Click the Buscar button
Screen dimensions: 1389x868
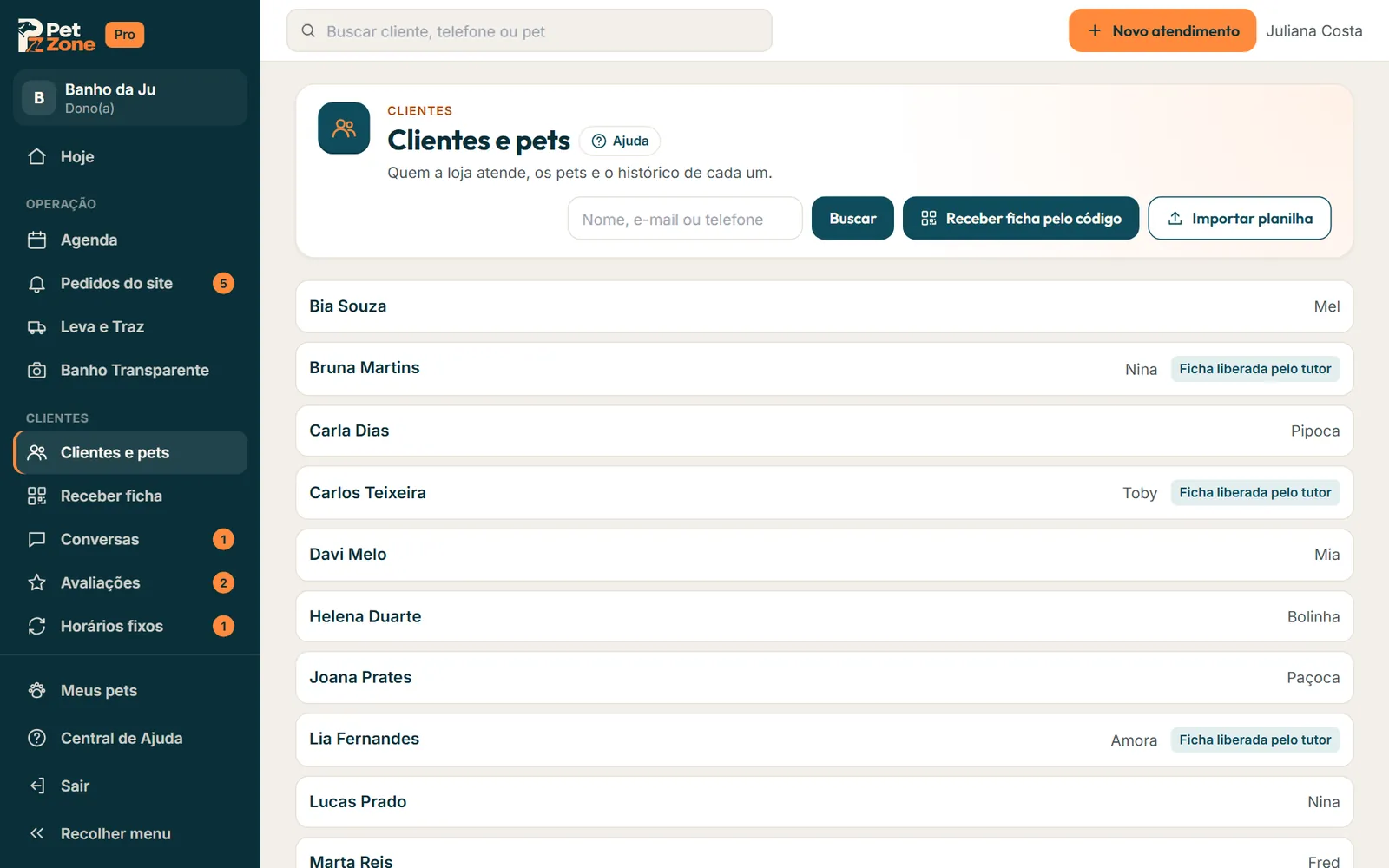point(852,219)
